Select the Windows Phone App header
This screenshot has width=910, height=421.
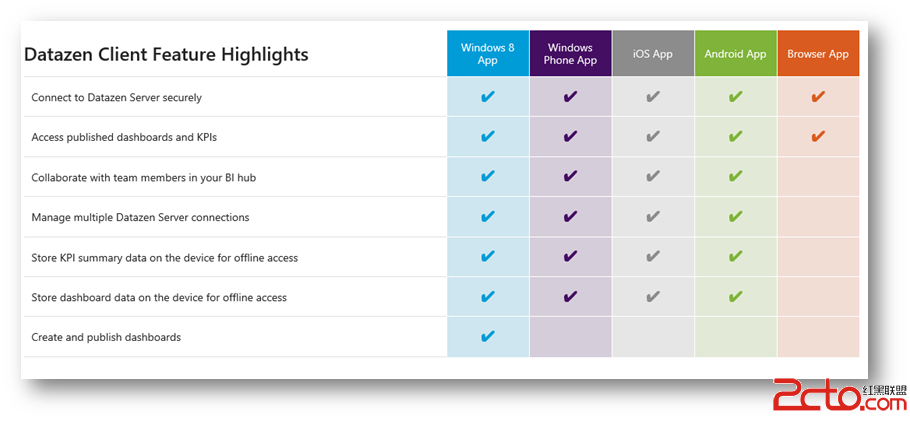click(570, 53)
